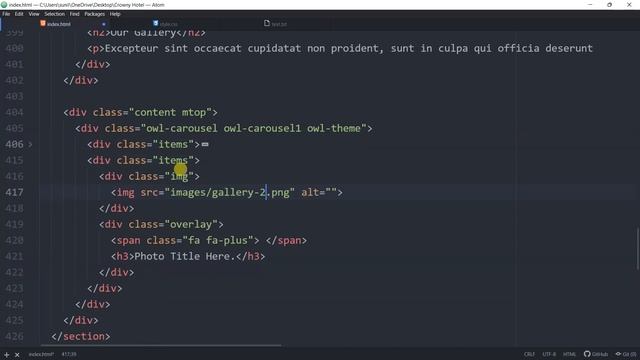Click the GitHub octocat icon in status bar
Viewport: 640px width, 360px height.
pyautogui.click(x=587, y=354)
